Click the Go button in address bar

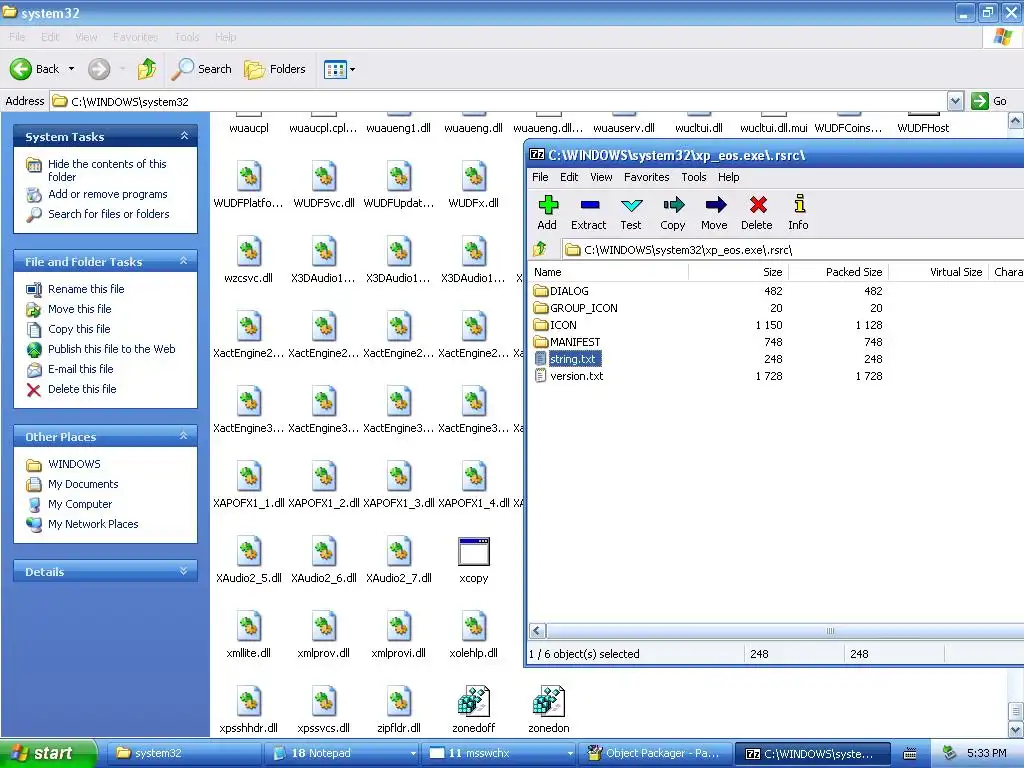click(x=989, y=101)
